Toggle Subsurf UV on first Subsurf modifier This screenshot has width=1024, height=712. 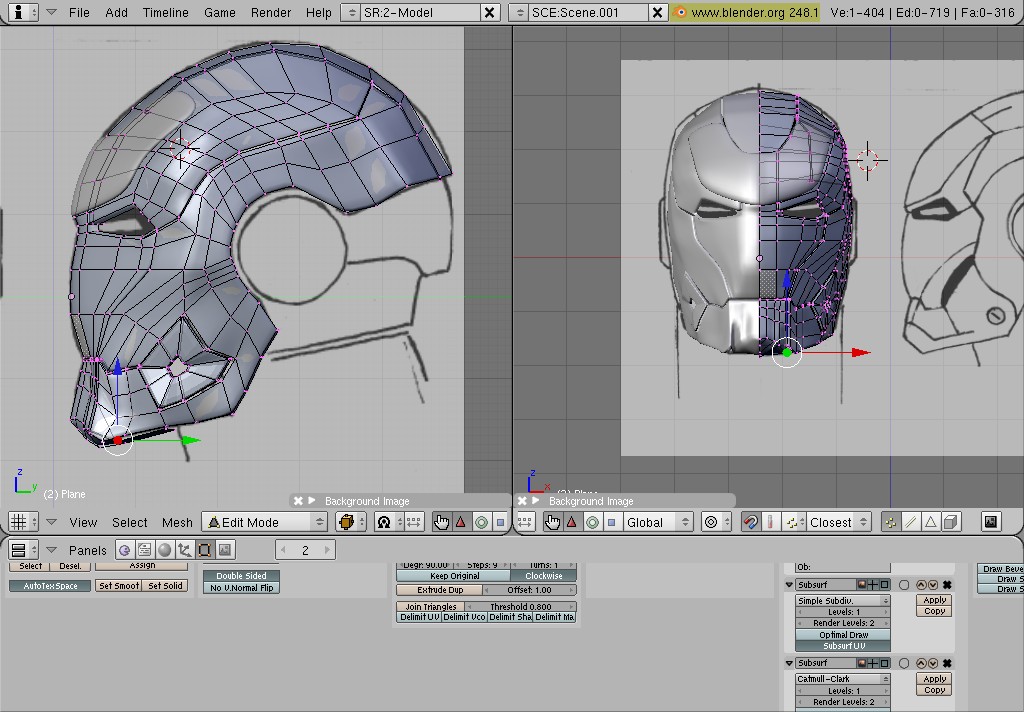[x=843, y=645]
